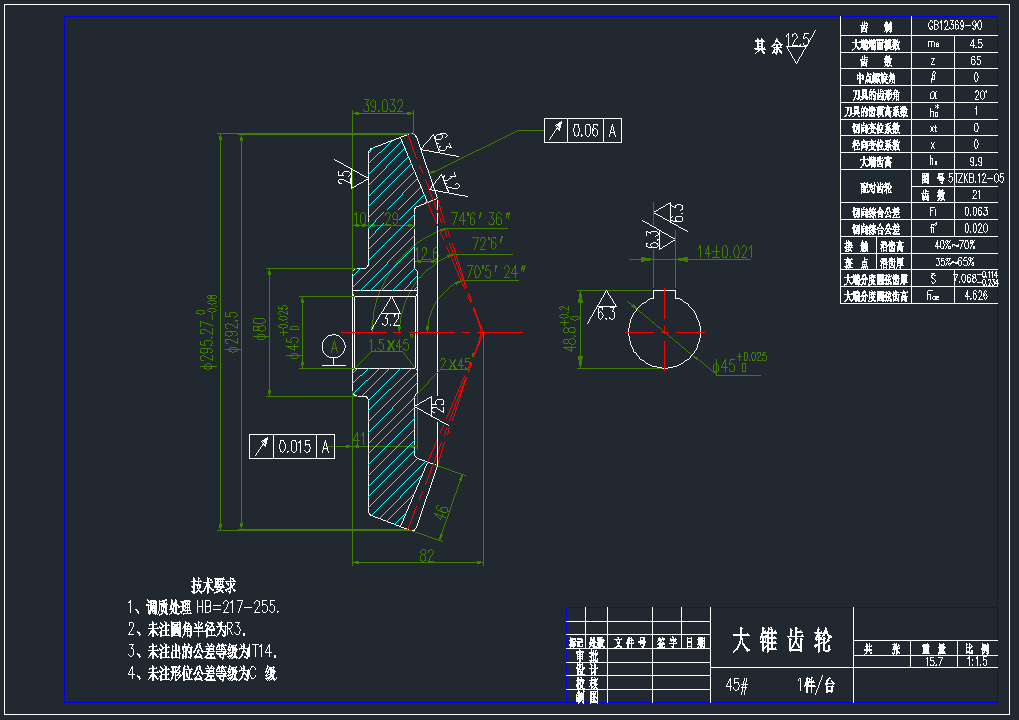Select the 20° pressure angle cell
The width and height of the screenshot is (1019, 720).
click(975, 94)
